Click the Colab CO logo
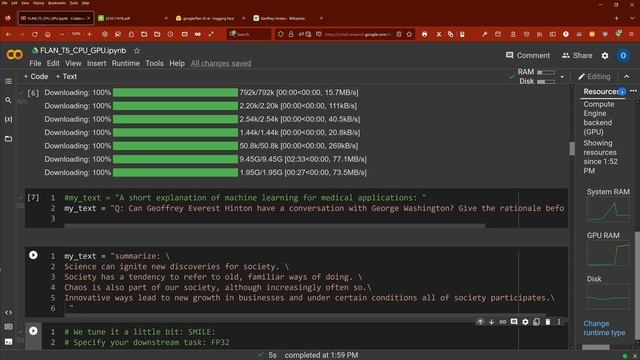The height and width of the screenshot is (360, 640). pos(14,54)
